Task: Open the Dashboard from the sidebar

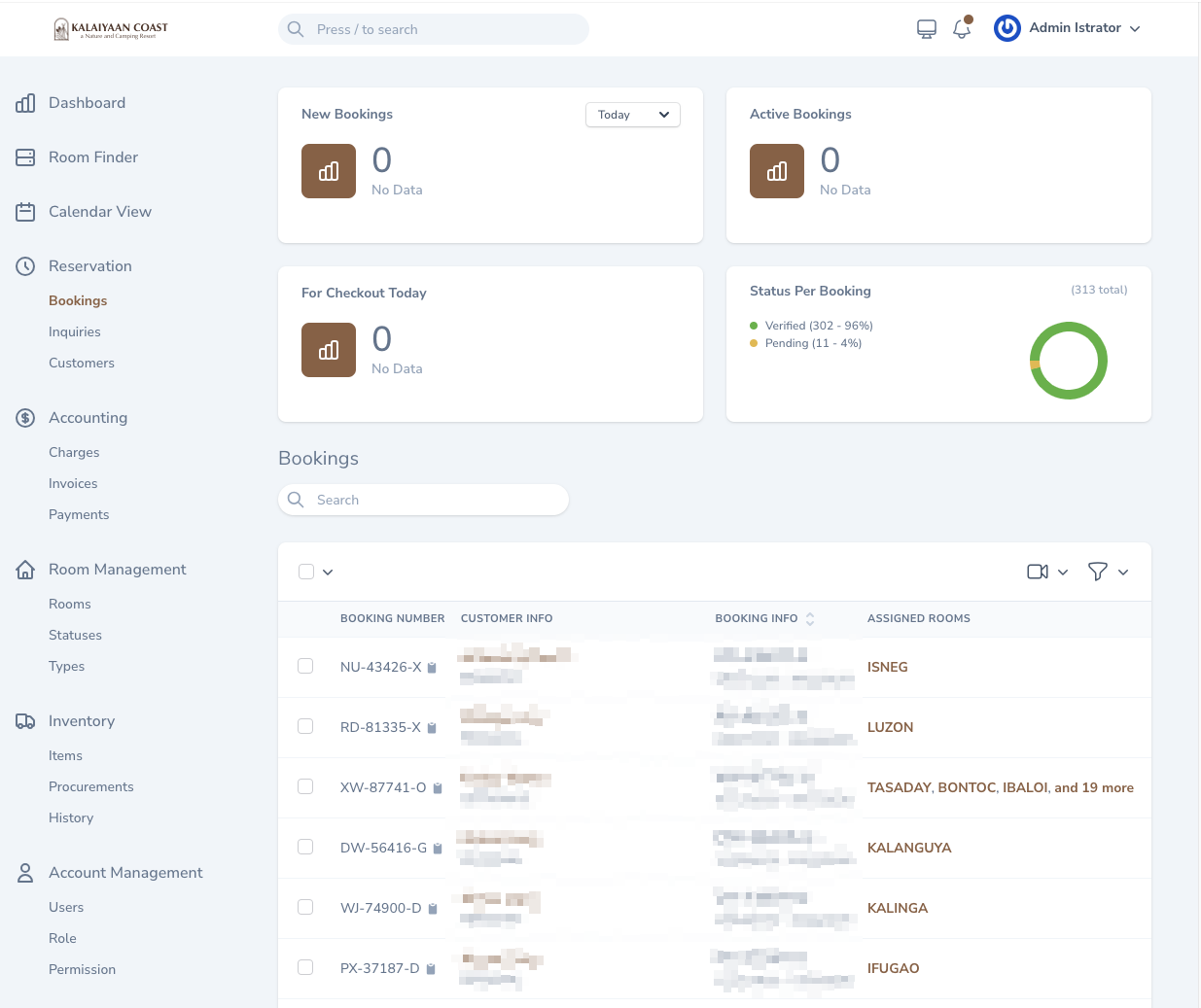Action: click(26, 103)
